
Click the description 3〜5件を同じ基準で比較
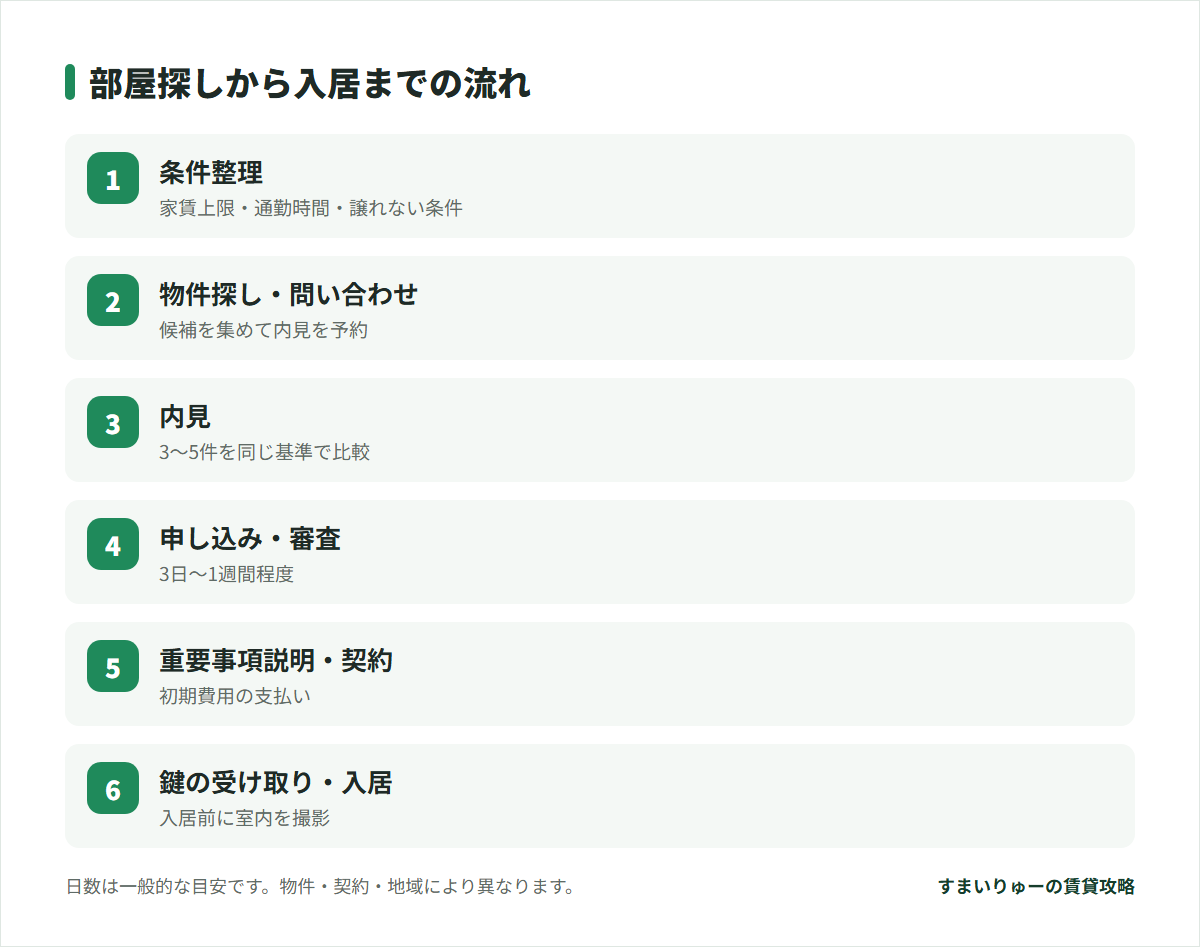(x=265, y=452)
